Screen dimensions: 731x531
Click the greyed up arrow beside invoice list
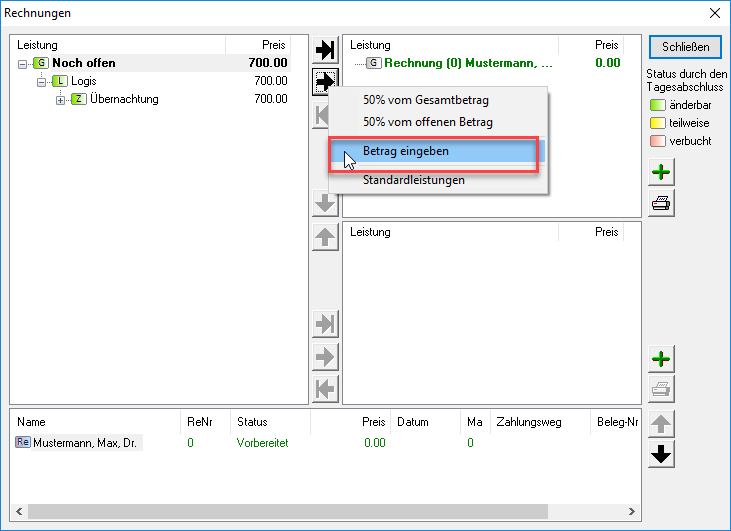click(661, 424)
